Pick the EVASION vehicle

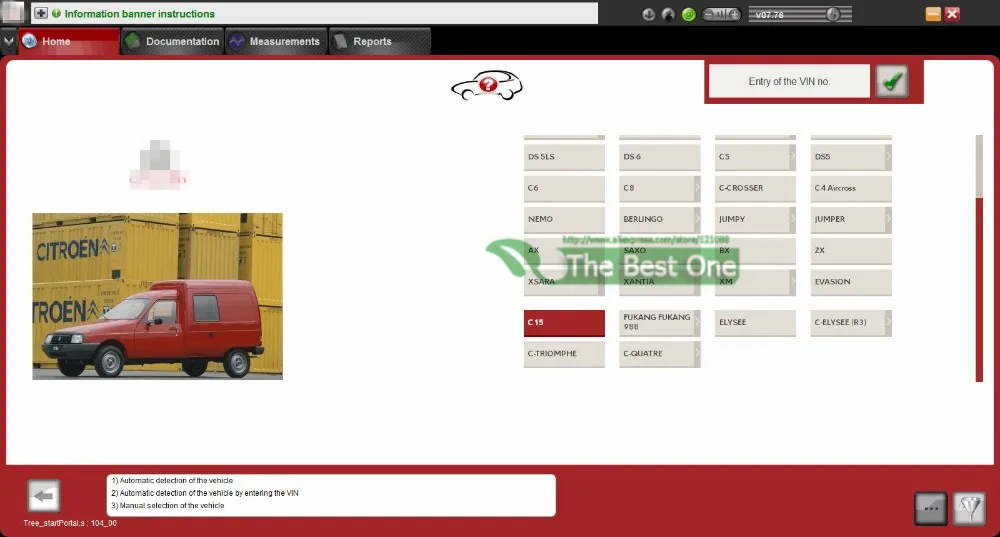[x=851, y=282]
